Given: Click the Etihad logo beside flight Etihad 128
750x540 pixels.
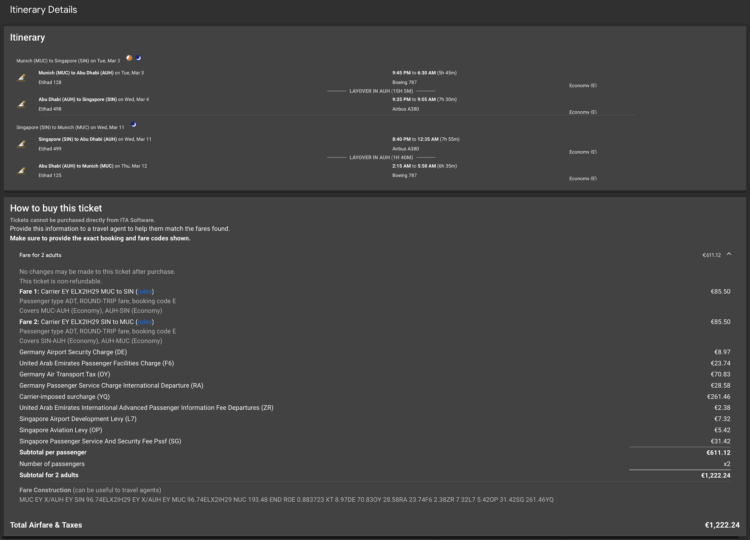Looking at the screenshot, I should 22,77.
